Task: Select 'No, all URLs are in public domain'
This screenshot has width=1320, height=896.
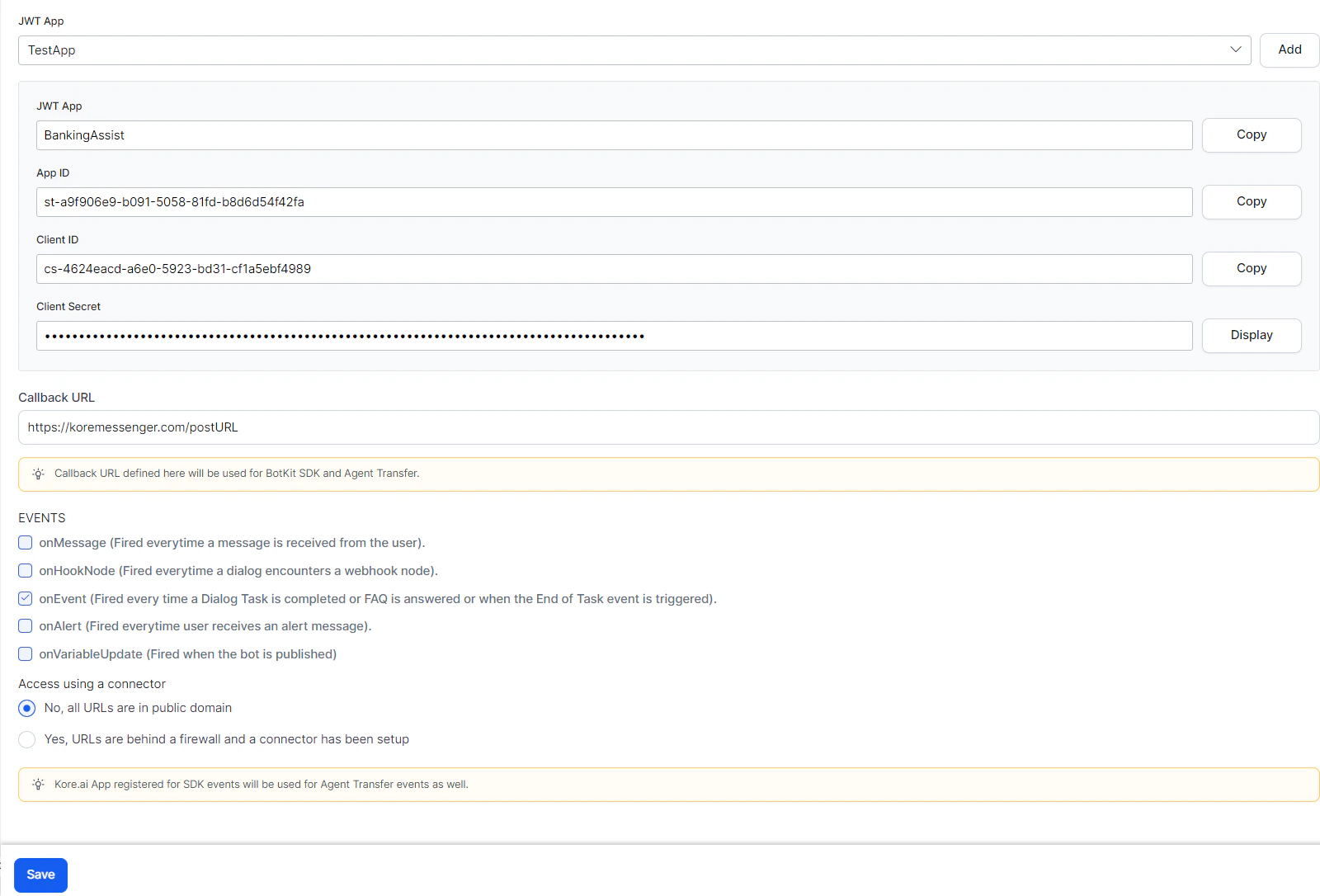Action: pyautogui.click(x=27, y=709)
